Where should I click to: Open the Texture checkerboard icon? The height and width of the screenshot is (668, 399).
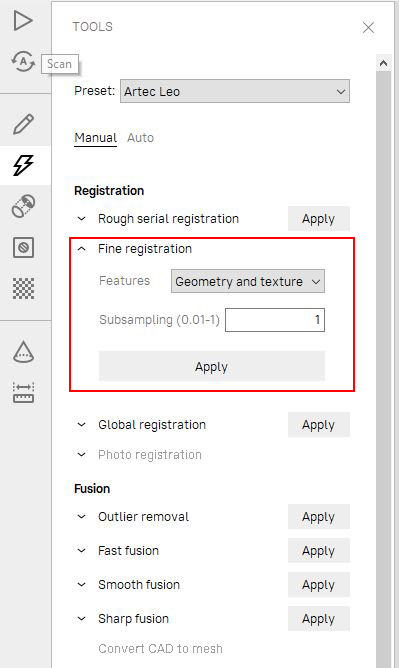click(23, 288)
